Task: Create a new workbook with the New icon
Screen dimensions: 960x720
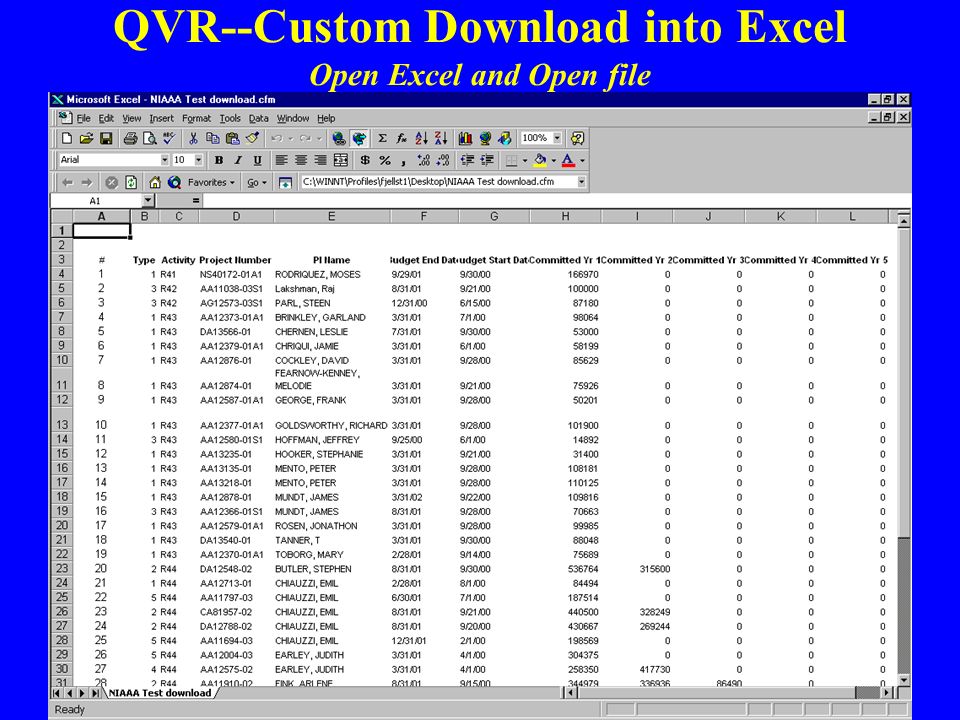Action: [x=67, y=138]
